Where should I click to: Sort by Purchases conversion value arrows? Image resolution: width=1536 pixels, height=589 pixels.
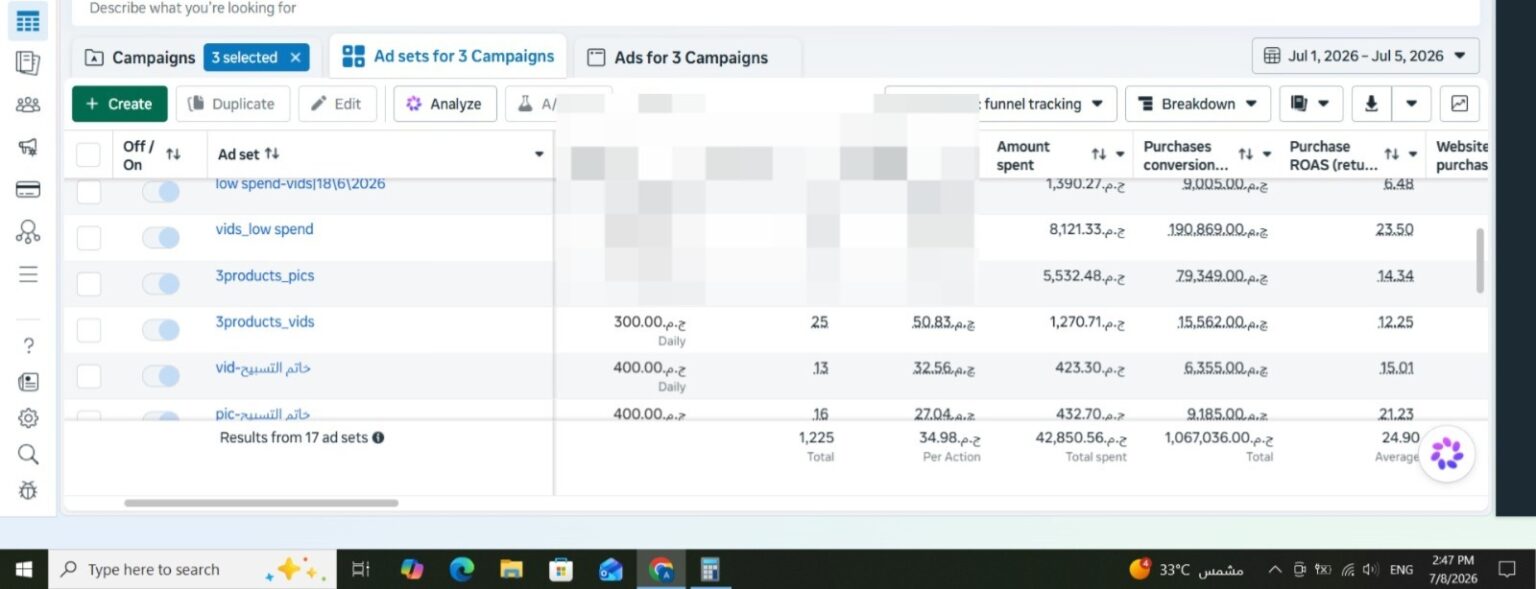click(x=1245, y=155)
